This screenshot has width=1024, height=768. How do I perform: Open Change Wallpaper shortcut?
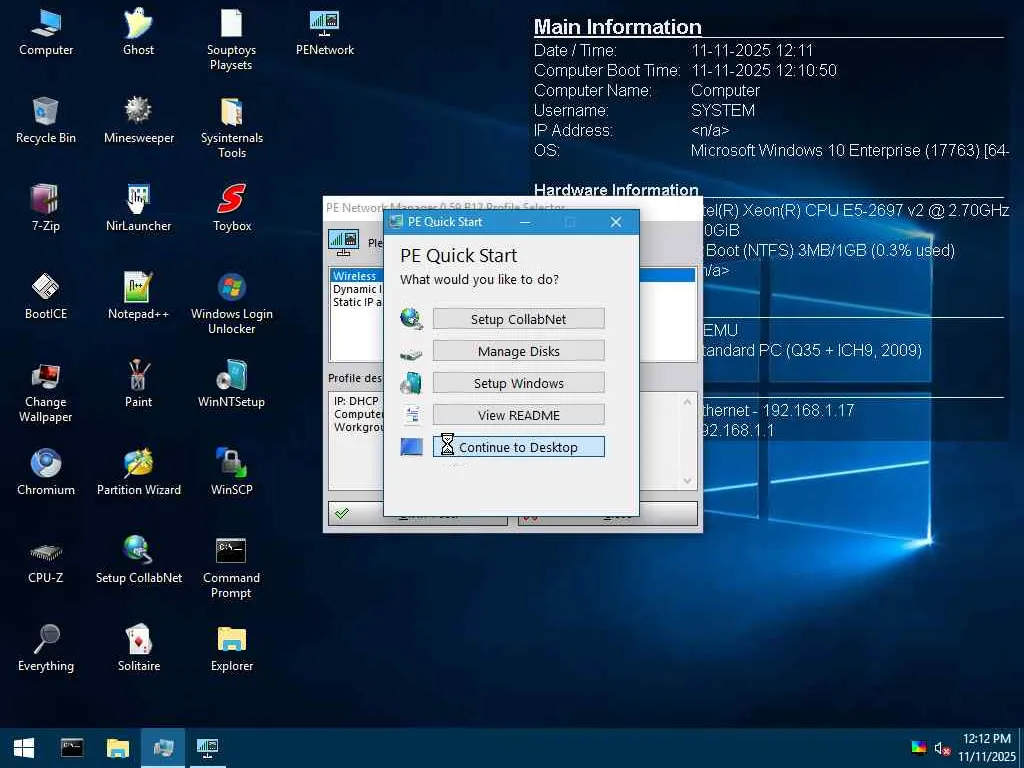pos(46,392)
